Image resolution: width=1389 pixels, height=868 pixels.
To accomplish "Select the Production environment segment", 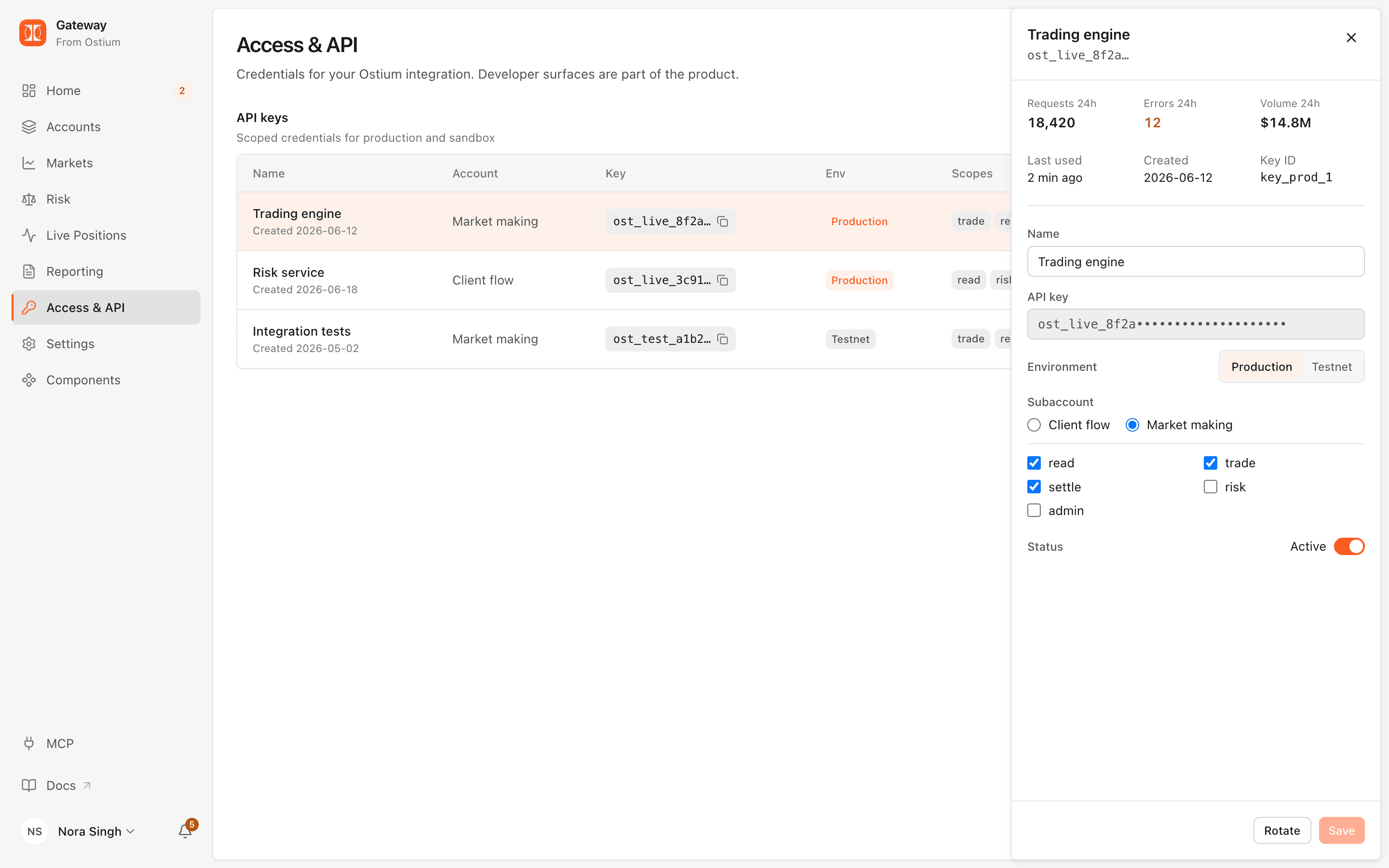I will (1262, 367).
